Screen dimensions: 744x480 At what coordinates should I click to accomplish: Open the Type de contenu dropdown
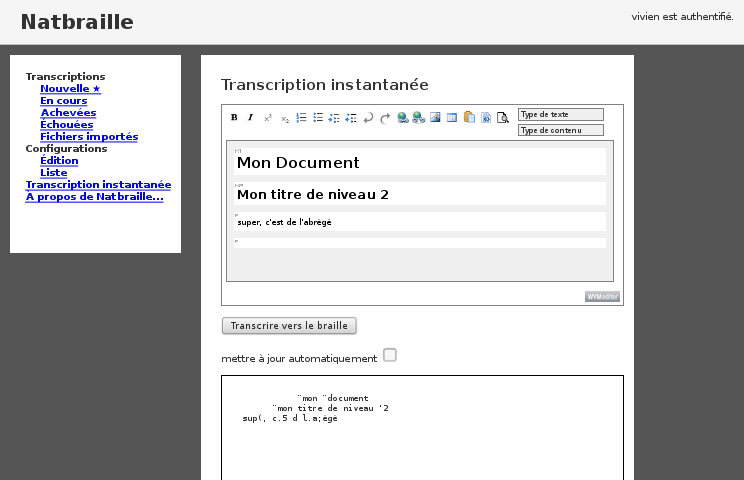561,130
